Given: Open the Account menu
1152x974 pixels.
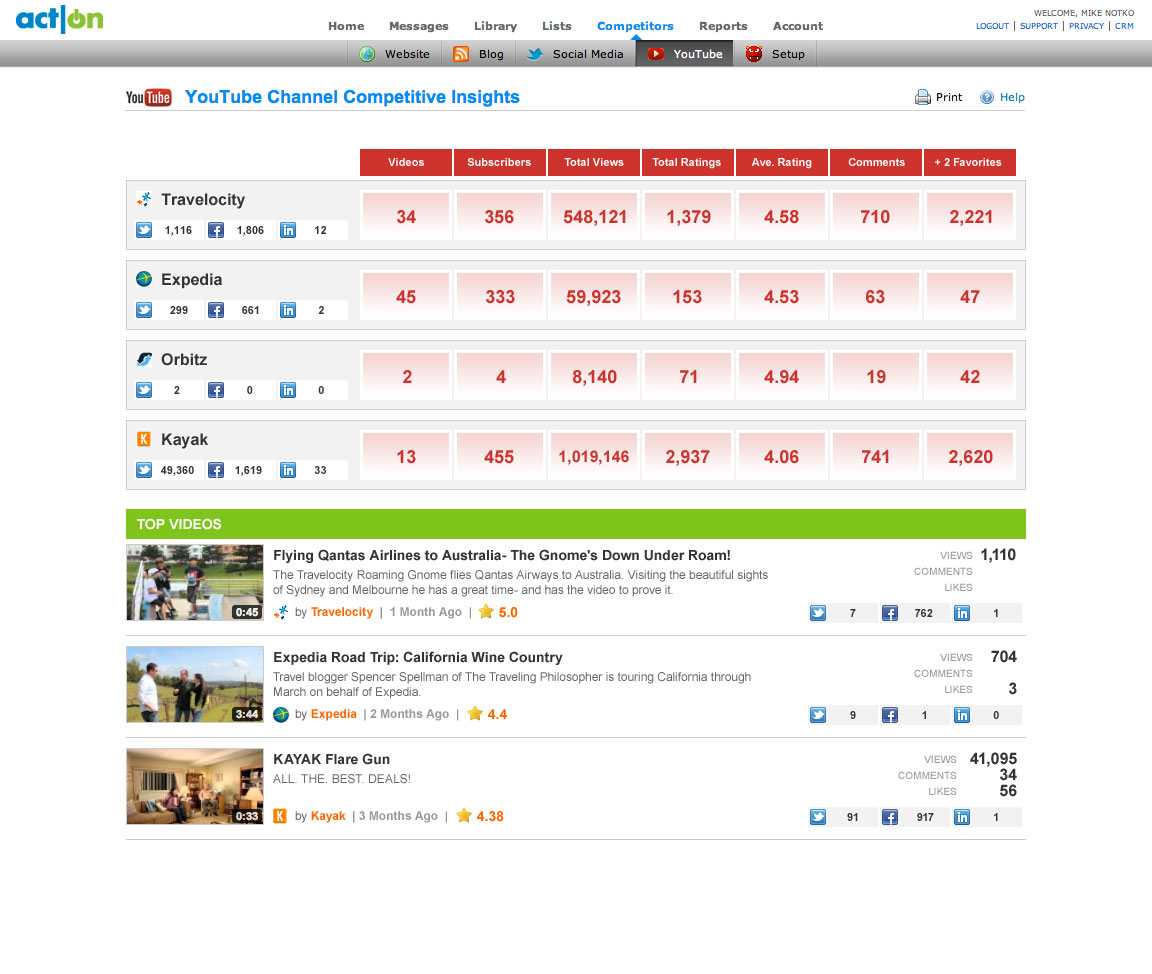Looking at the screenshot, I should point(798,26).
